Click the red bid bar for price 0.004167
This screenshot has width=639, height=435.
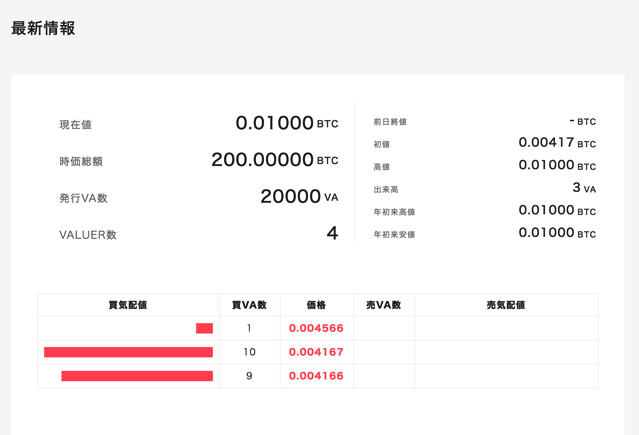128,352
